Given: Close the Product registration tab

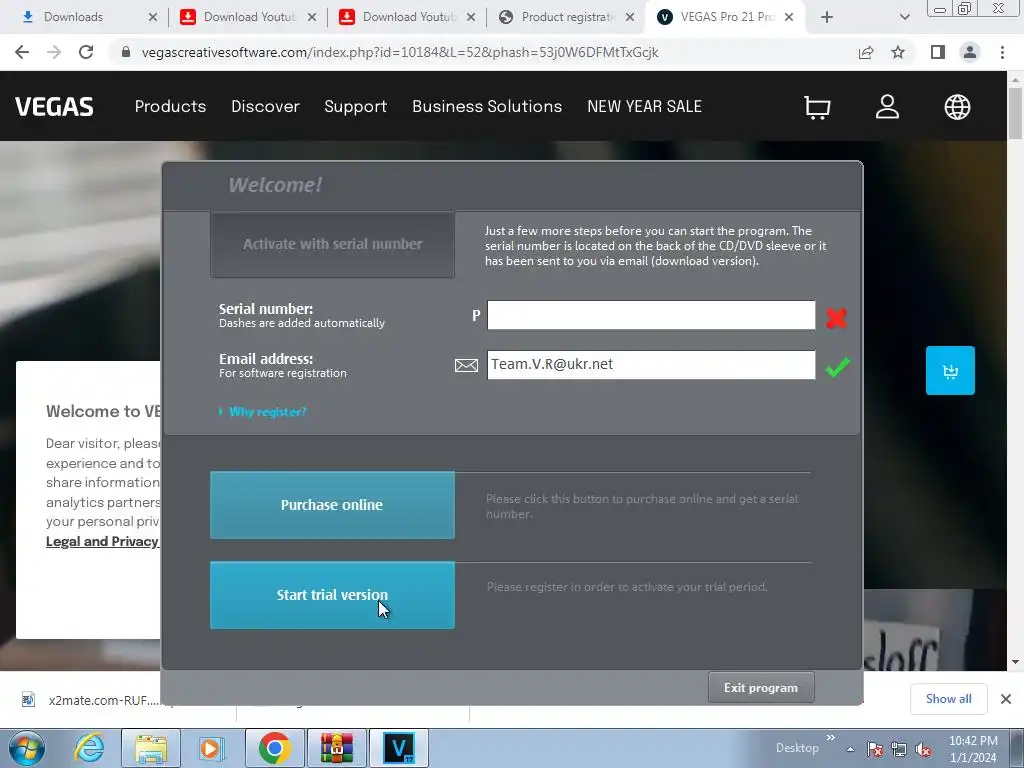Looking at the screenshot, I should pyautogui.click(x=630, y=17).
